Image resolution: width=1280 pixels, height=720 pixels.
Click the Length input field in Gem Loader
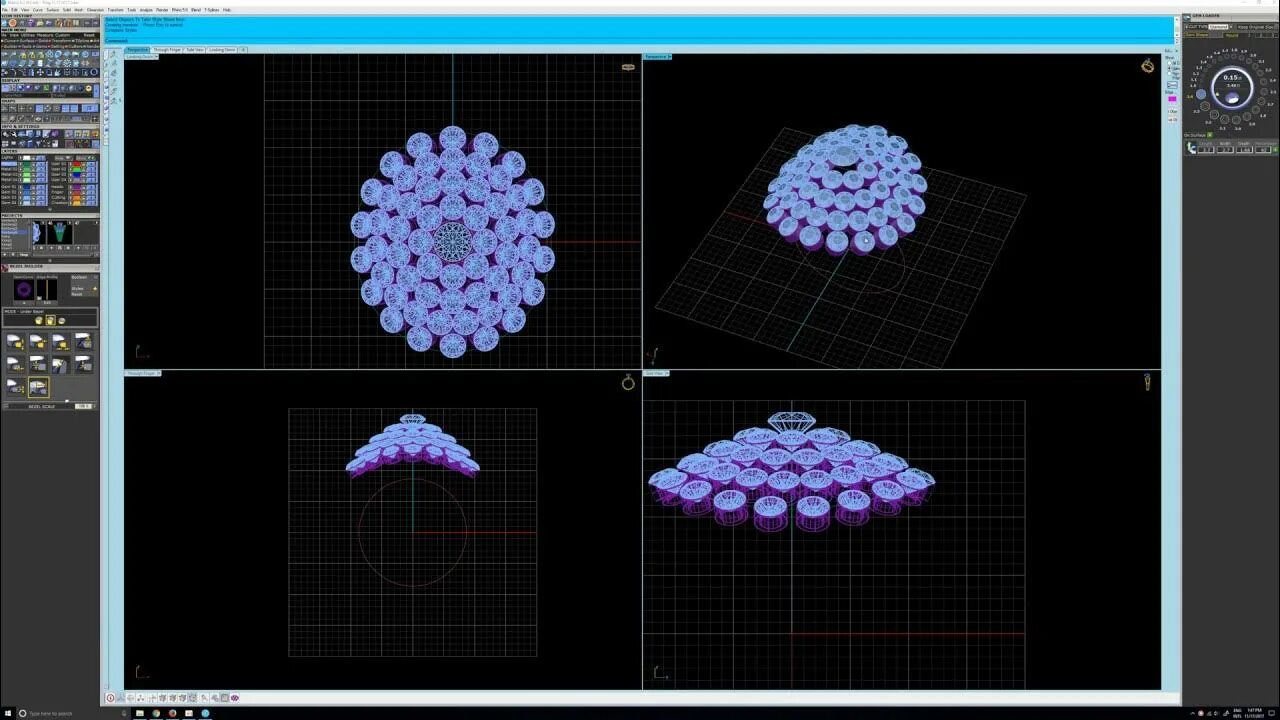point(1206,149)
